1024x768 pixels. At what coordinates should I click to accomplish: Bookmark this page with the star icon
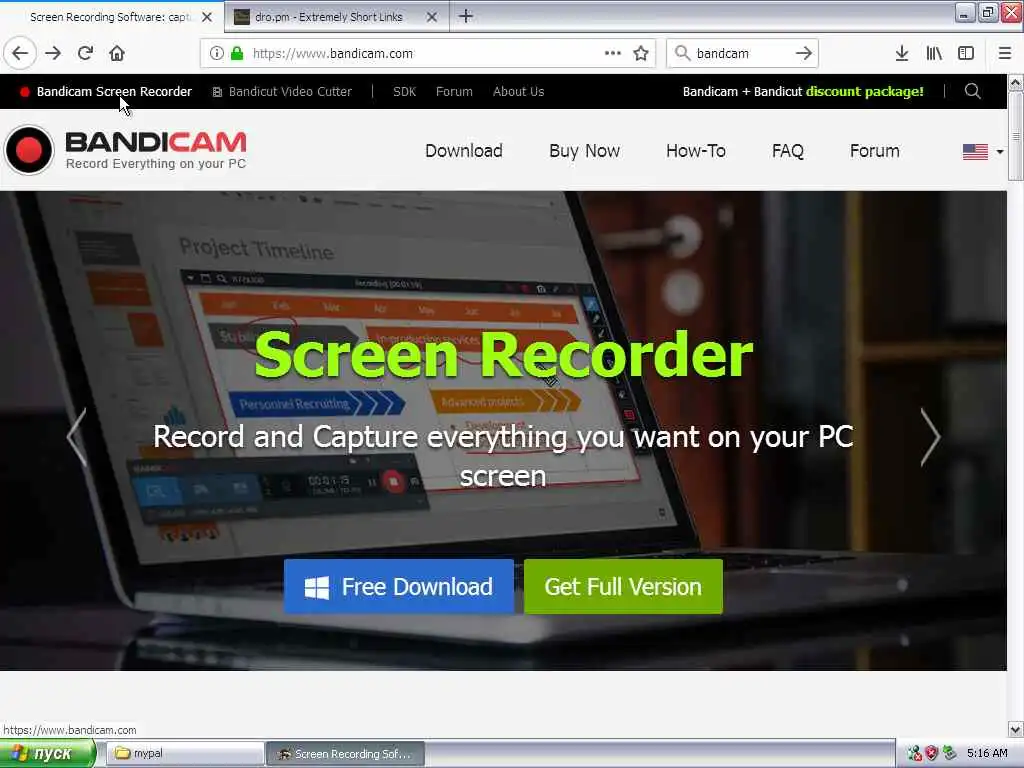coord(641,53)
